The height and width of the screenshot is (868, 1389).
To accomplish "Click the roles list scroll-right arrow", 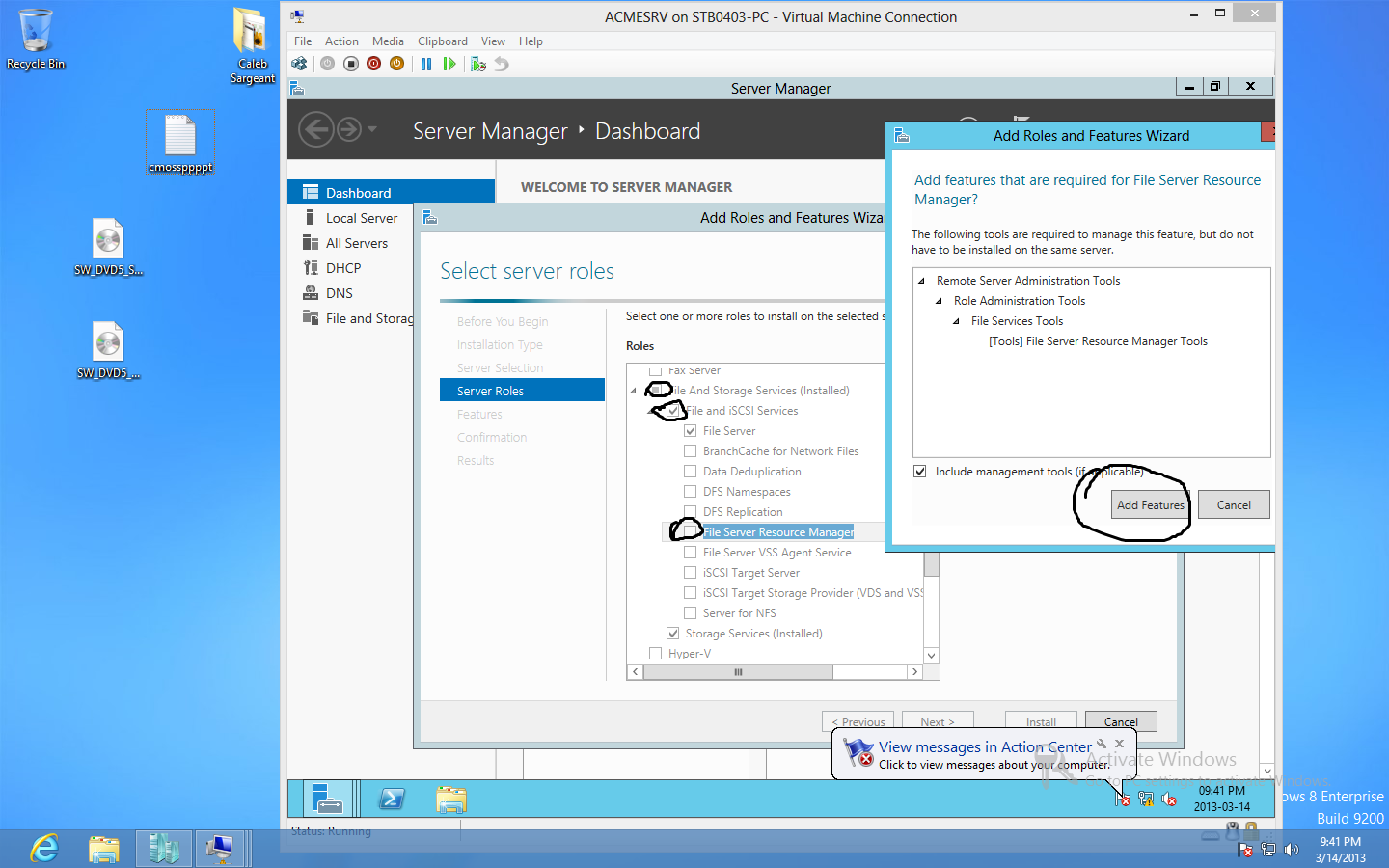I will coord(914,672).
